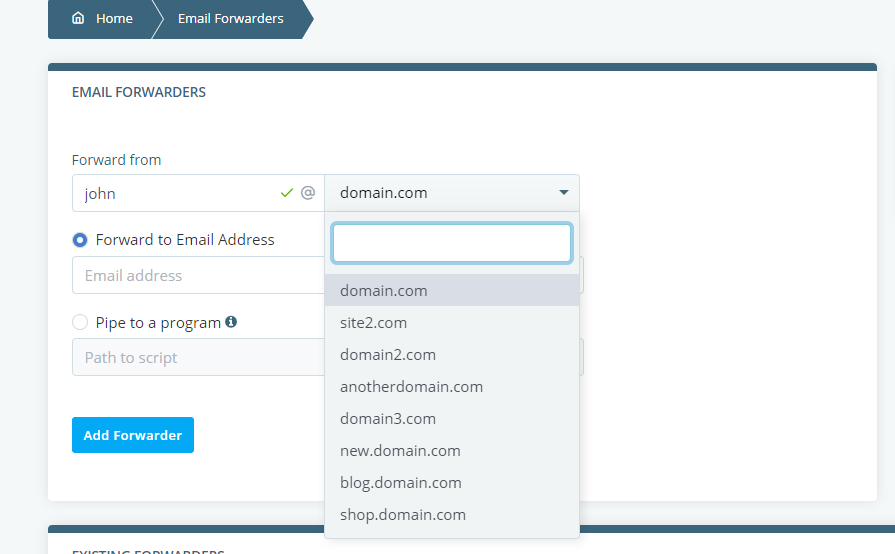The height and width of the screenshot is (554, 895).
Task: Focus the domain search box in dropdown
Action: point(452,243)
